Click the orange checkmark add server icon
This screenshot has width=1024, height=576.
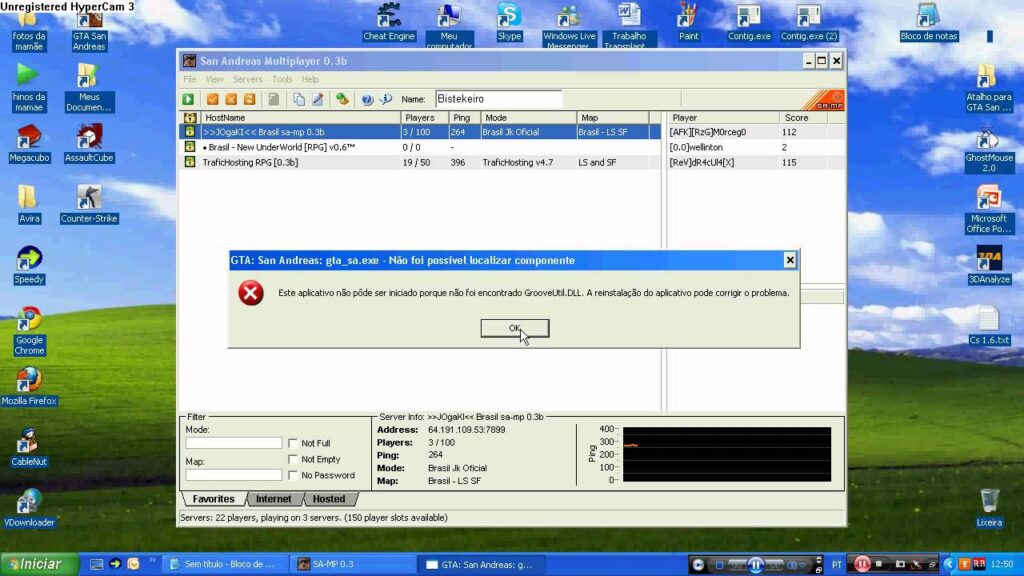coord(212,99)
